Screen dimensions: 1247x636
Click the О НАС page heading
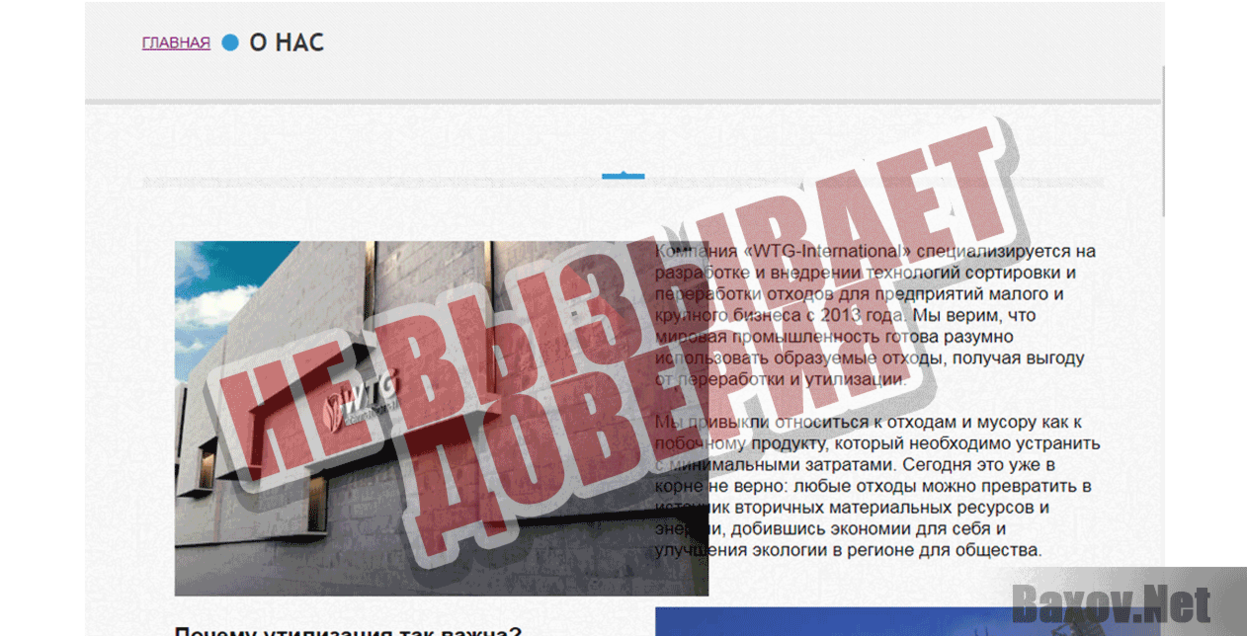tap(286, 43)
